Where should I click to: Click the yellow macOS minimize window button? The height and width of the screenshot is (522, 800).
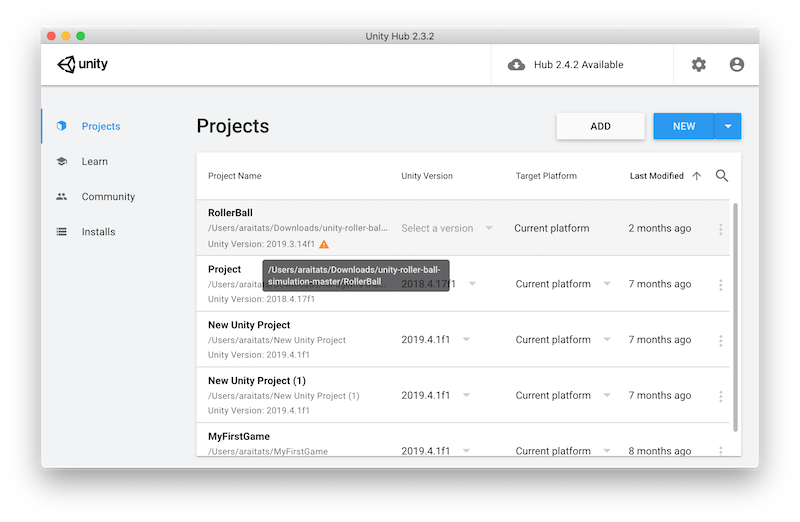point(66,36)
